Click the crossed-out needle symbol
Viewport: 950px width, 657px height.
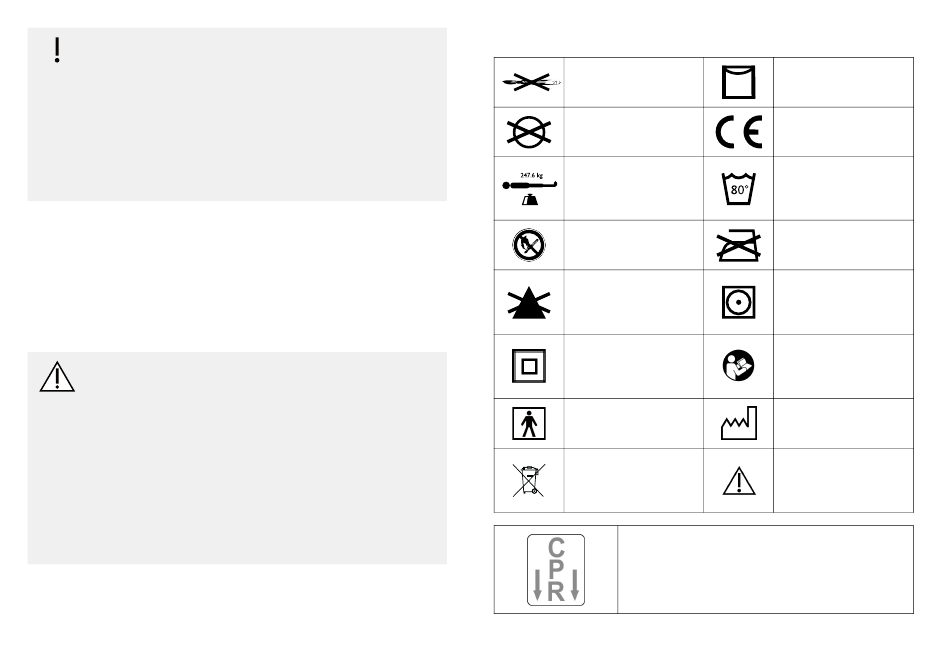[x=531, y=82]
